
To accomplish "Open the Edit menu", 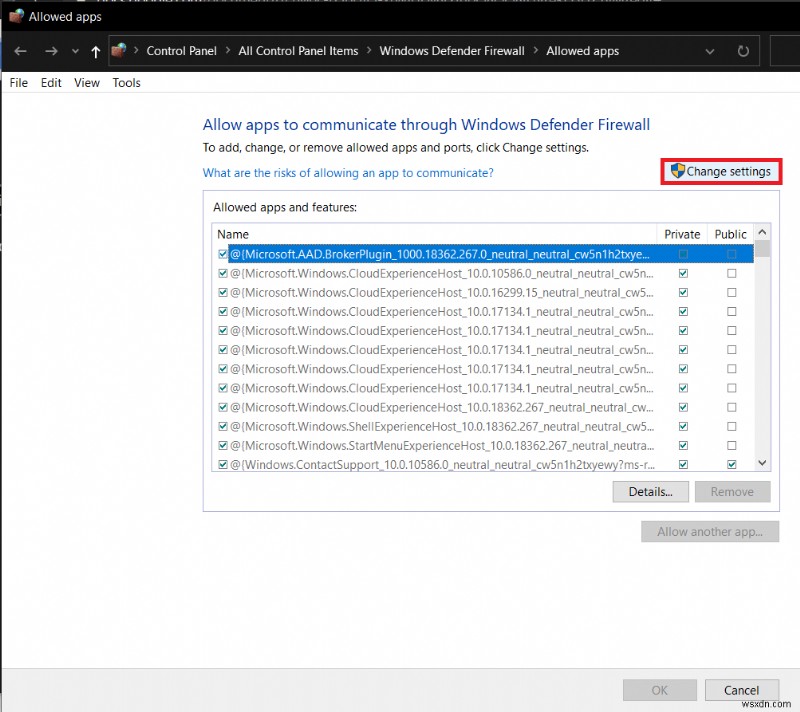I will [x=51, y=83].
